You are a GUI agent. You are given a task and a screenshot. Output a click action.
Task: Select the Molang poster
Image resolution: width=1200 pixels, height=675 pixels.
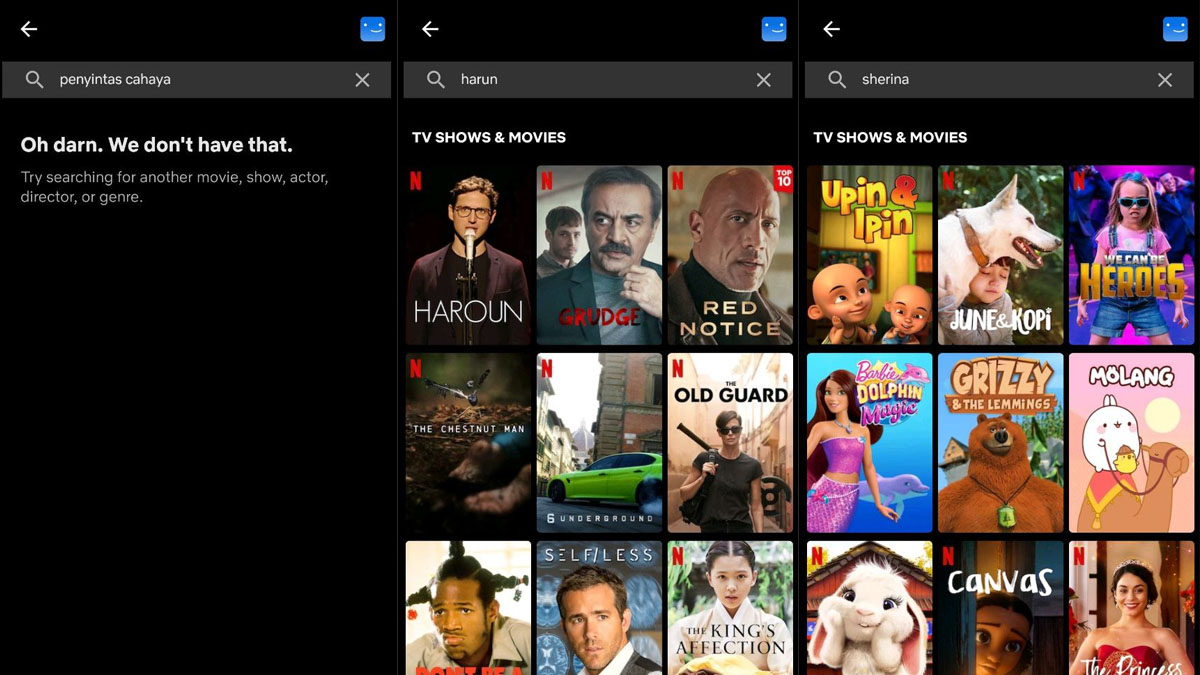1132,443
